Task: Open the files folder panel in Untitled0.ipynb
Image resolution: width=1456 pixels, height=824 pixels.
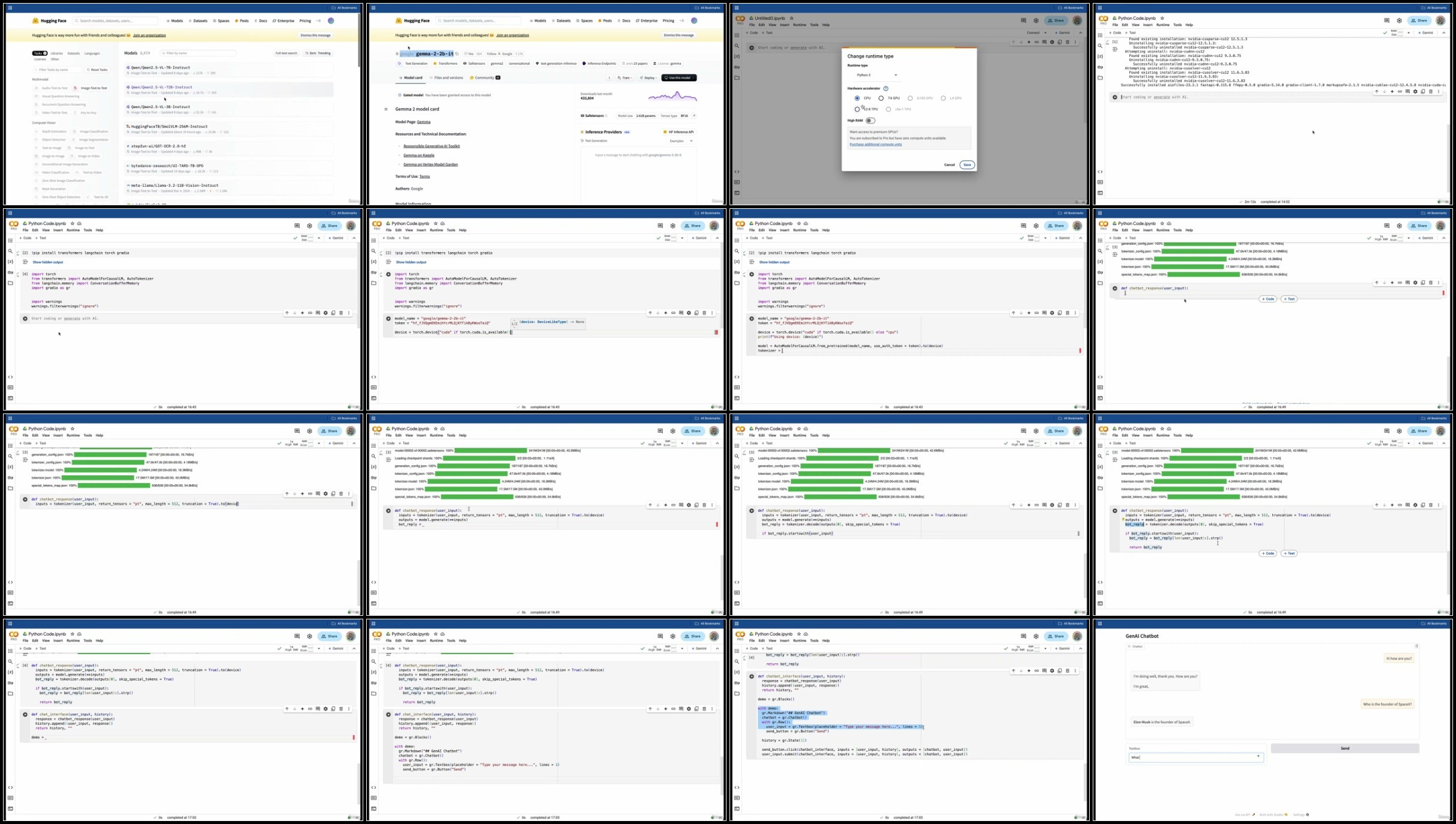Action: click(737, 77)
